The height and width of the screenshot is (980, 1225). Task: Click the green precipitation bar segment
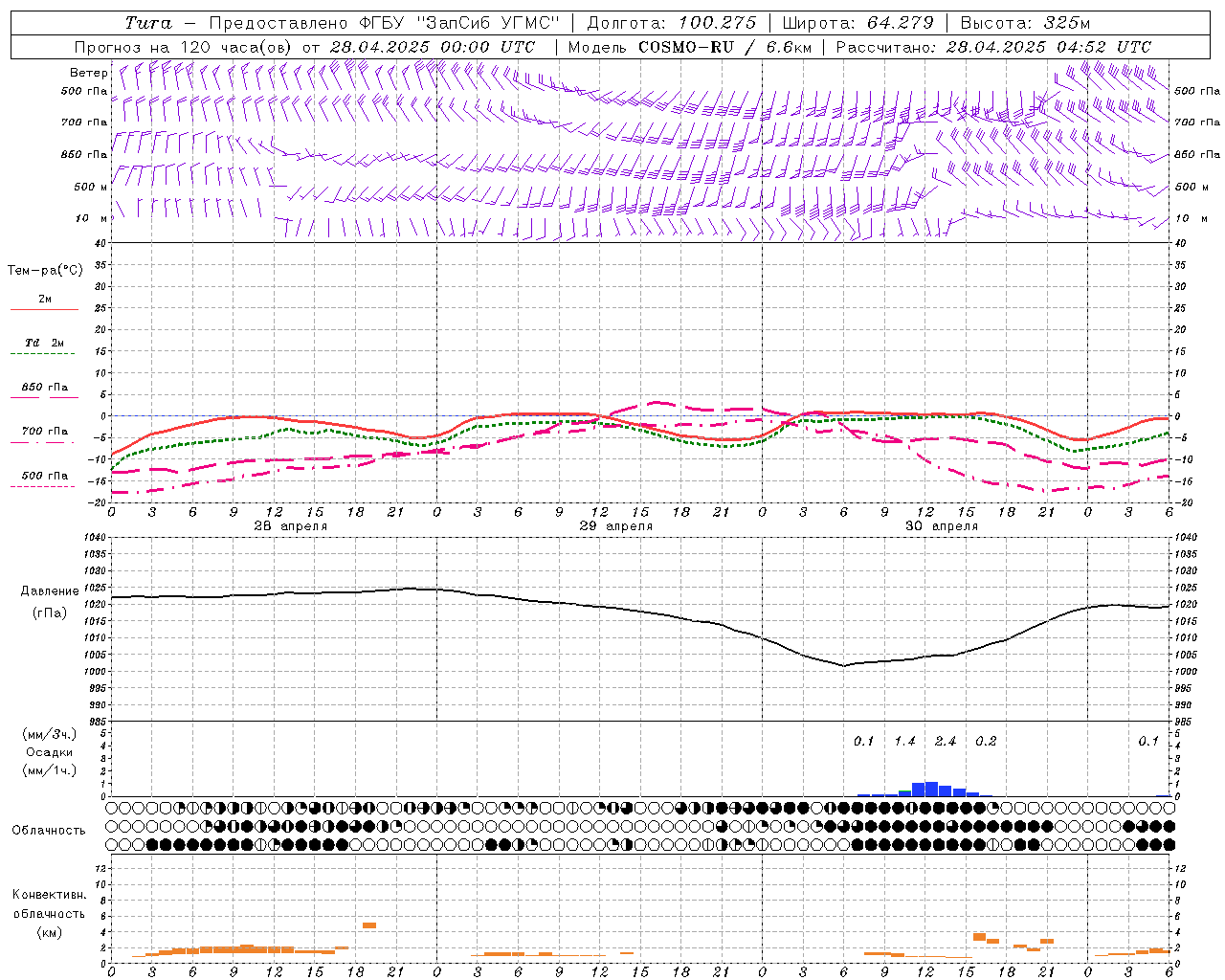904,791
